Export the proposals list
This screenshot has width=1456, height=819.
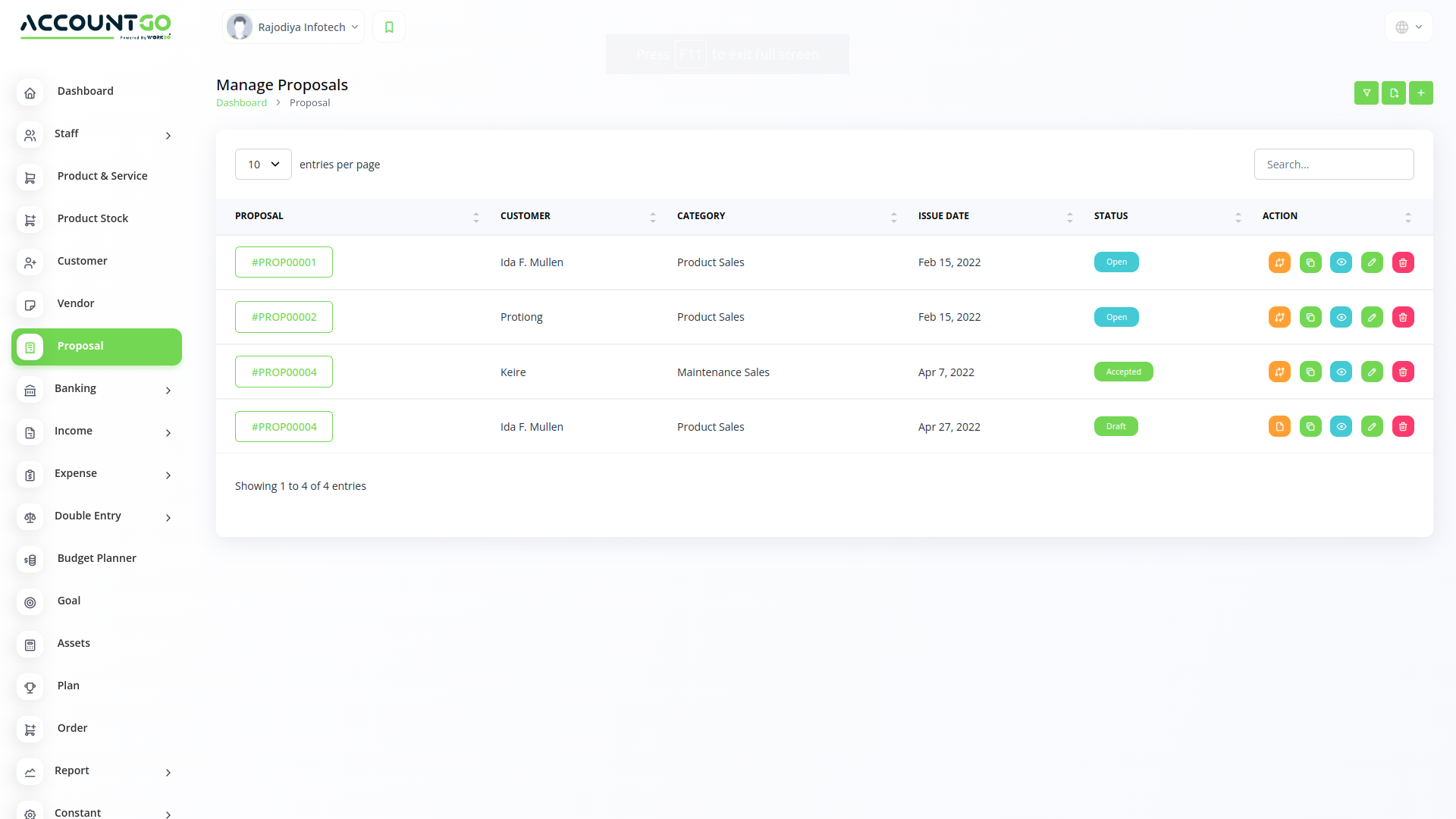1393,93
